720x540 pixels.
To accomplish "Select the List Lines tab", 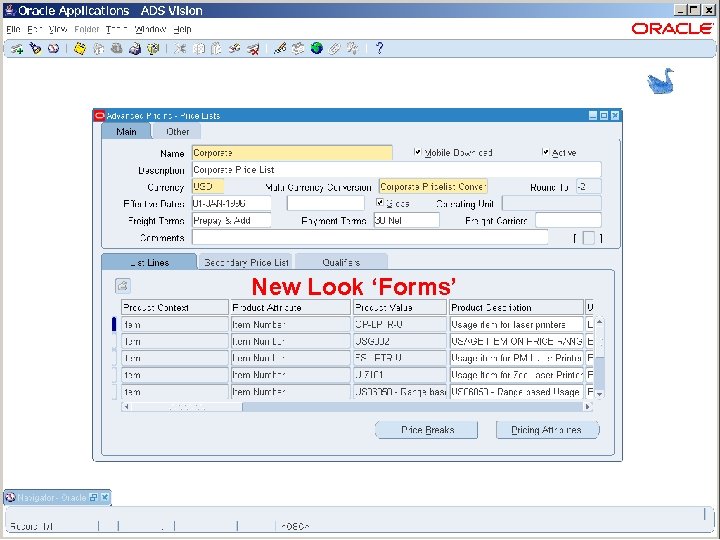I will point(149,262).
